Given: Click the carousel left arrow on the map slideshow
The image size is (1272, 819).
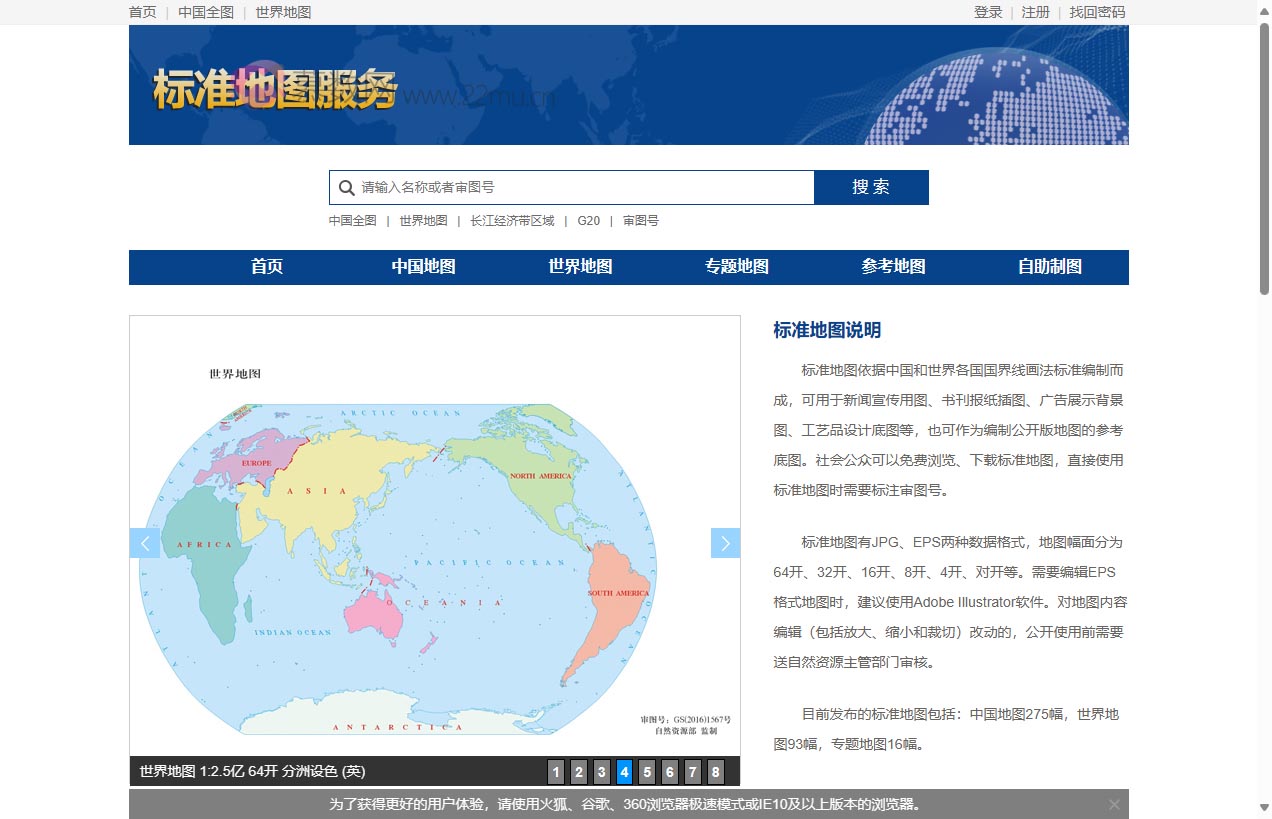Looking at the screenshot, I should pyautogui.click(x=146, y=543).
